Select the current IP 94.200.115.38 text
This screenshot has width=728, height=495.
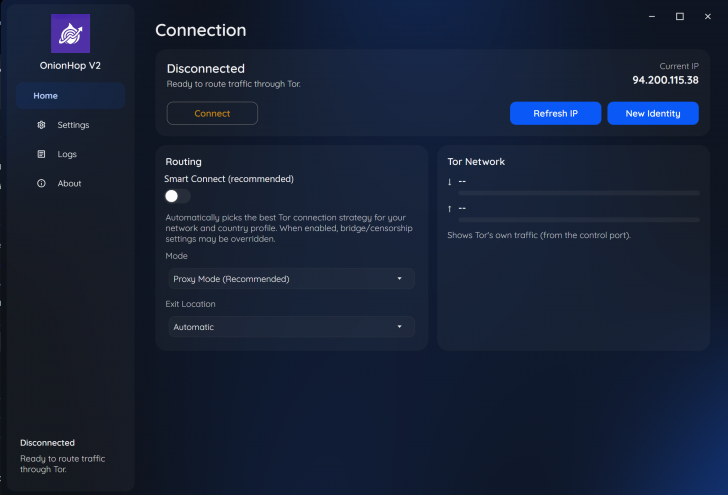coord(665,80)
